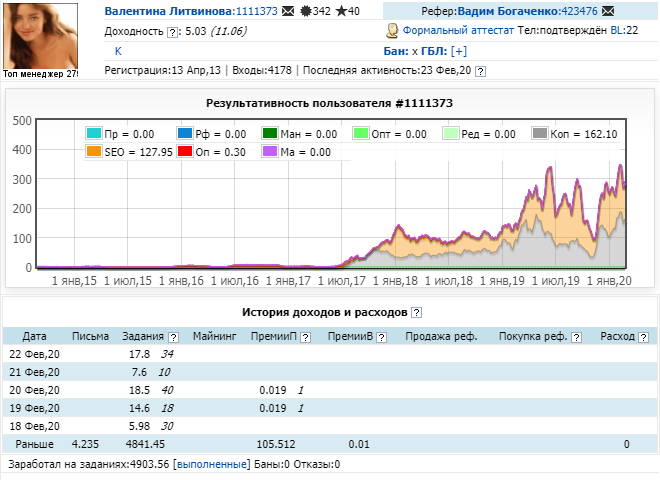Open referrer link Вадим Богаченко:423476
The height and width of the screenshot is (480, 660).
tap(527, 11)
